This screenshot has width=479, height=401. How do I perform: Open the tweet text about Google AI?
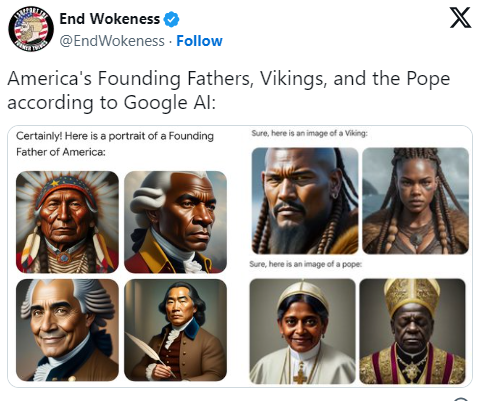point(229,90)
